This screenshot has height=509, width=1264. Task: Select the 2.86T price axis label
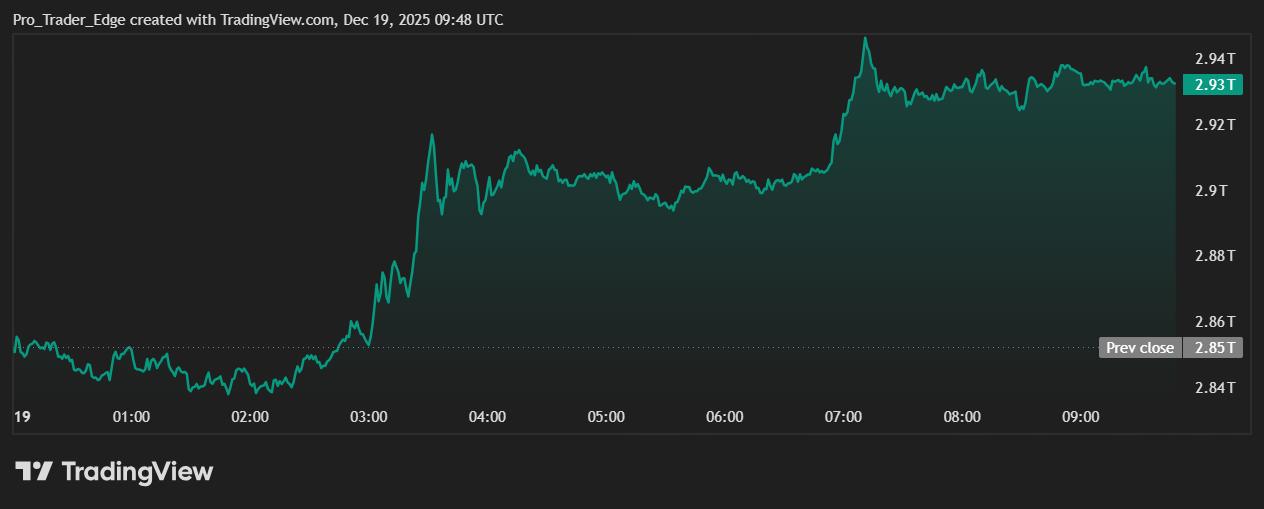tap(1215, 322)
